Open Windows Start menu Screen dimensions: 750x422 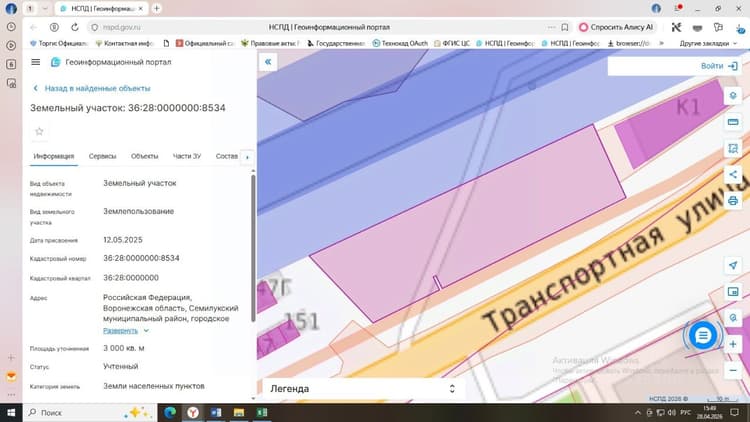pyautogui.click(x=11, y=412)
